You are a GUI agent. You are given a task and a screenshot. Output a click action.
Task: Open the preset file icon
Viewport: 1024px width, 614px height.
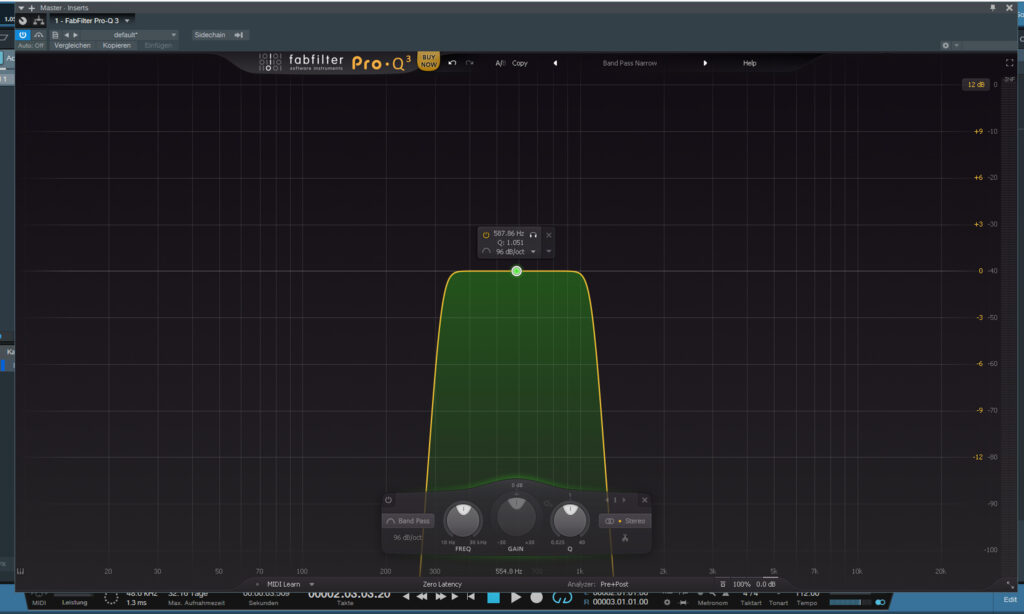pyautogui.click(x=55, y=35)
